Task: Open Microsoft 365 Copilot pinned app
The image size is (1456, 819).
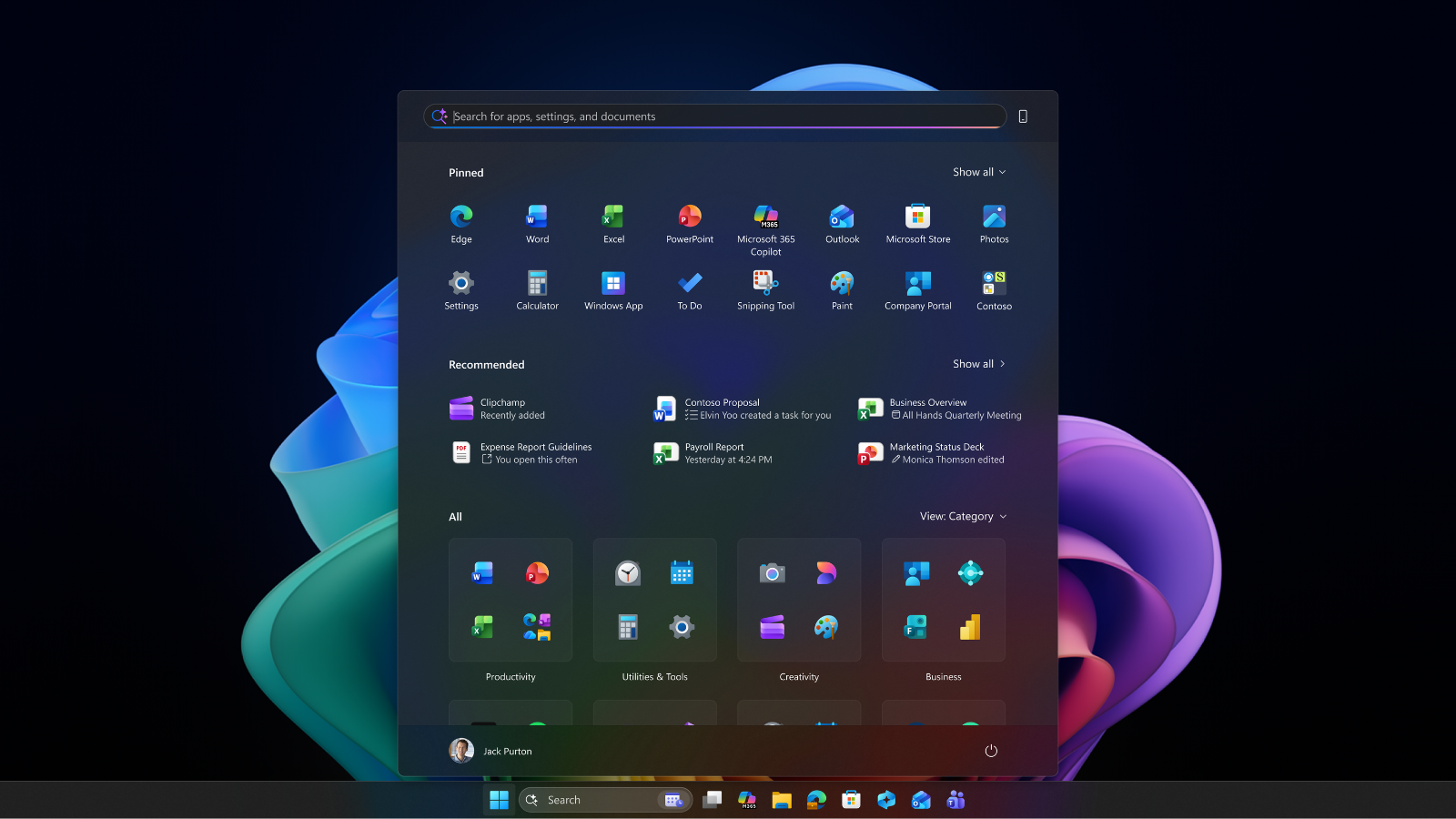Action: [x=766, y=230]
